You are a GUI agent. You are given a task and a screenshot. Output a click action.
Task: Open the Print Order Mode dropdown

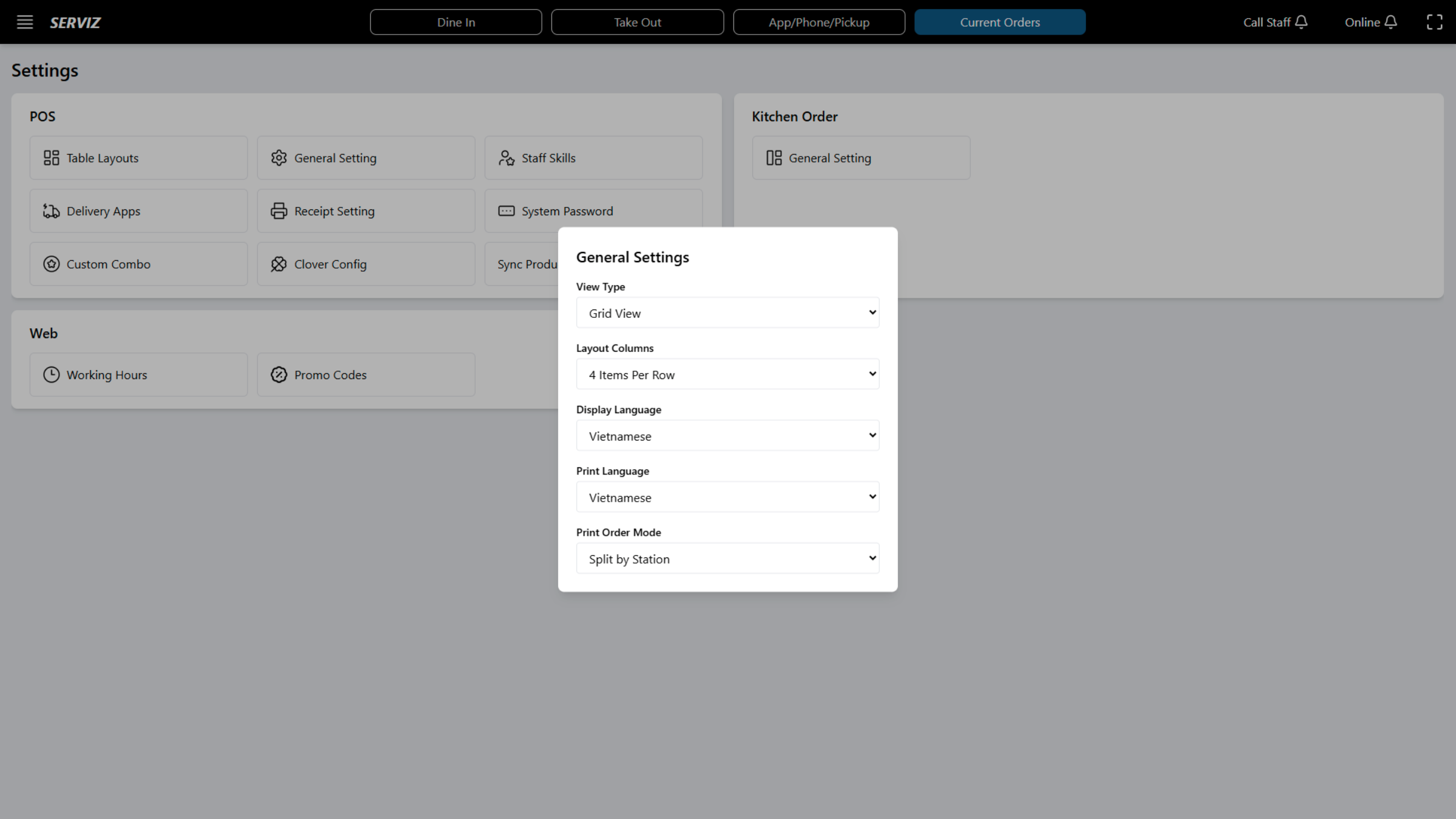727,558
